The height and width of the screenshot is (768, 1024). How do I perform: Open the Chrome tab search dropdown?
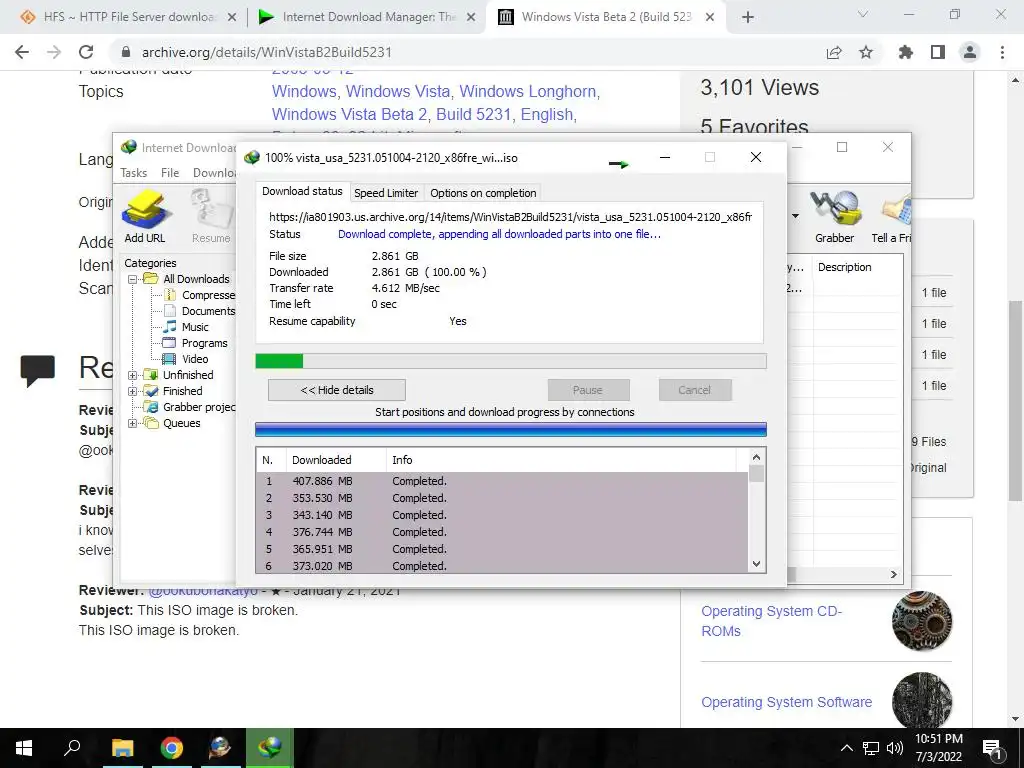[863, 14]
